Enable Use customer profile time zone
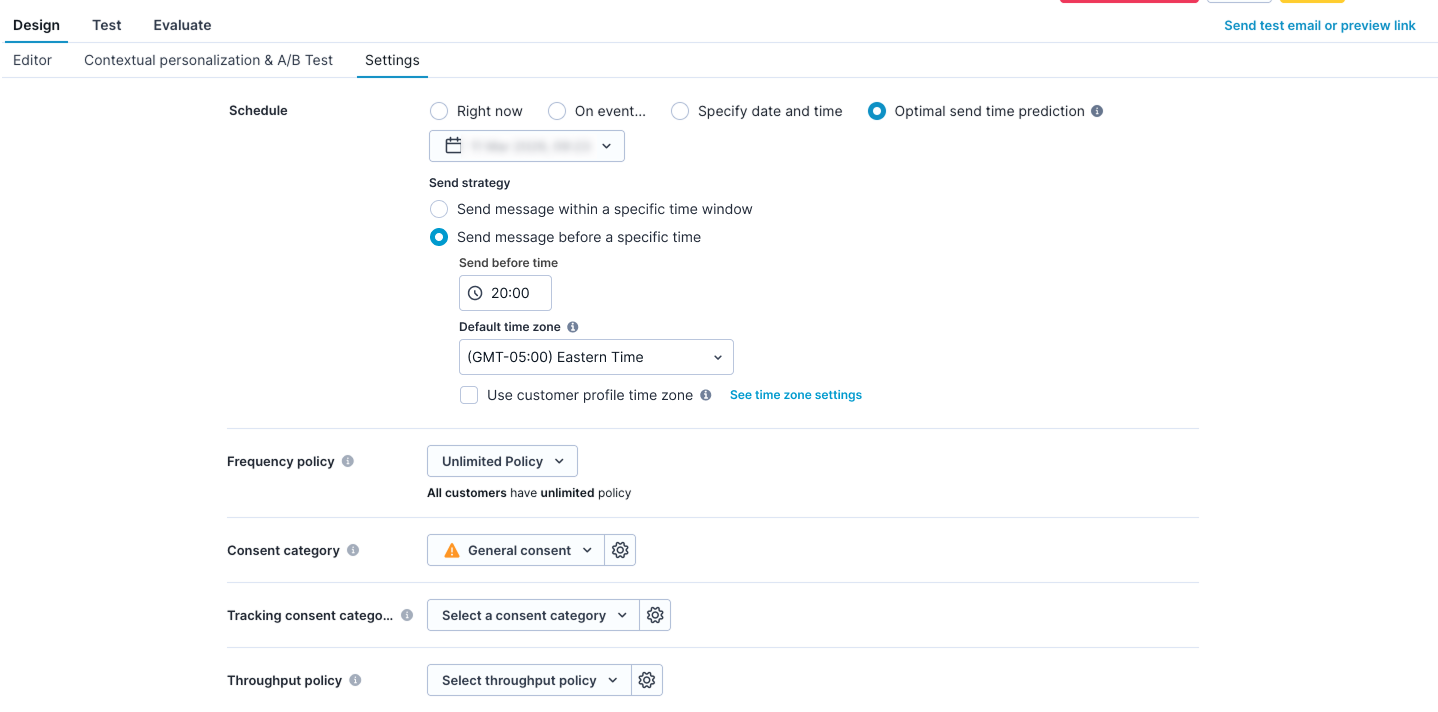Image resolution: width=1438 pixels, height=712 pixels. (469, 394)
